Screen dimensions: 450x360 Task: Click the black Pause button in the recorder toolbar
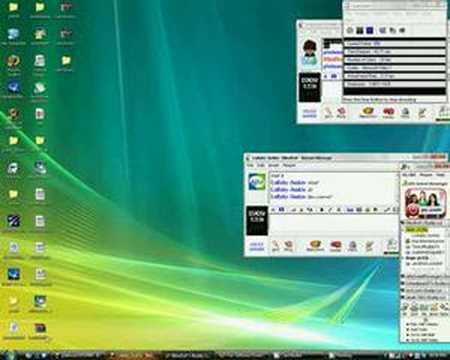359,30
